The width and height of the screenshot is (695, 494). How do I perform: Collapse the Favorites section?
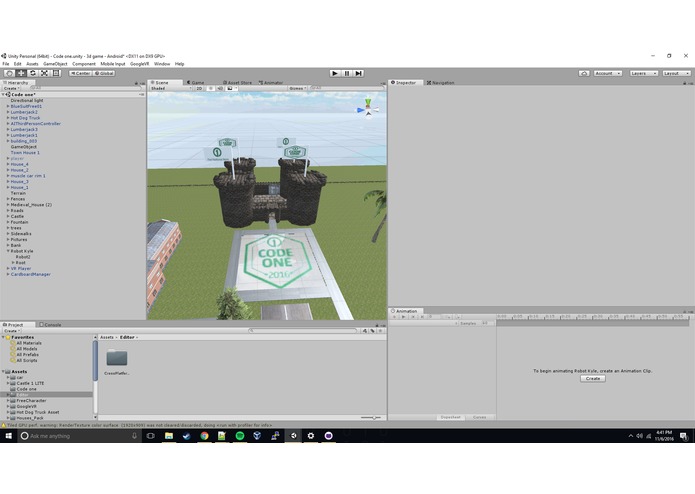(4, 337)
